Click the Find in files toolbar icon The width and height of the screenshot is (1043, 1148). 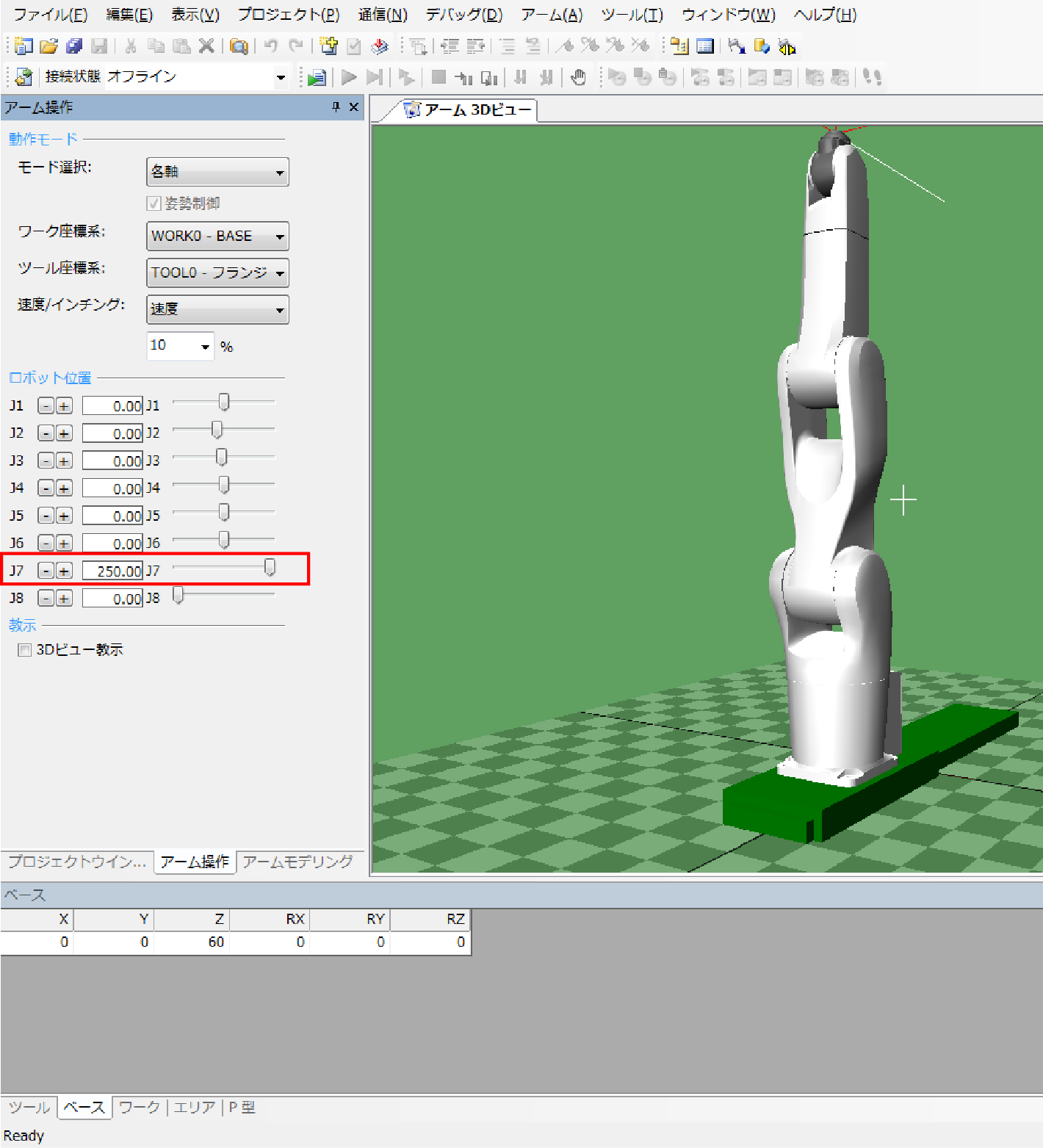coord(239,46)
